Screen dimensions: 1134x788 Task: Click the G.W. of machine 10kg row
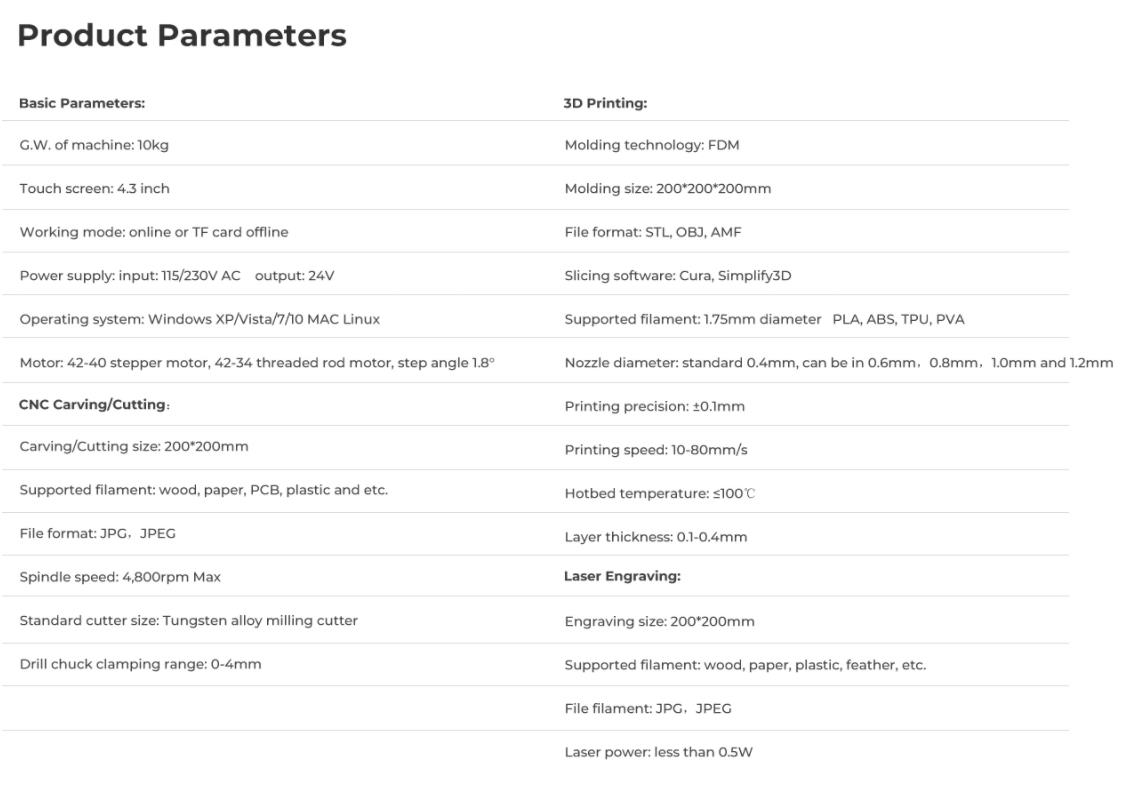point(94,145)
